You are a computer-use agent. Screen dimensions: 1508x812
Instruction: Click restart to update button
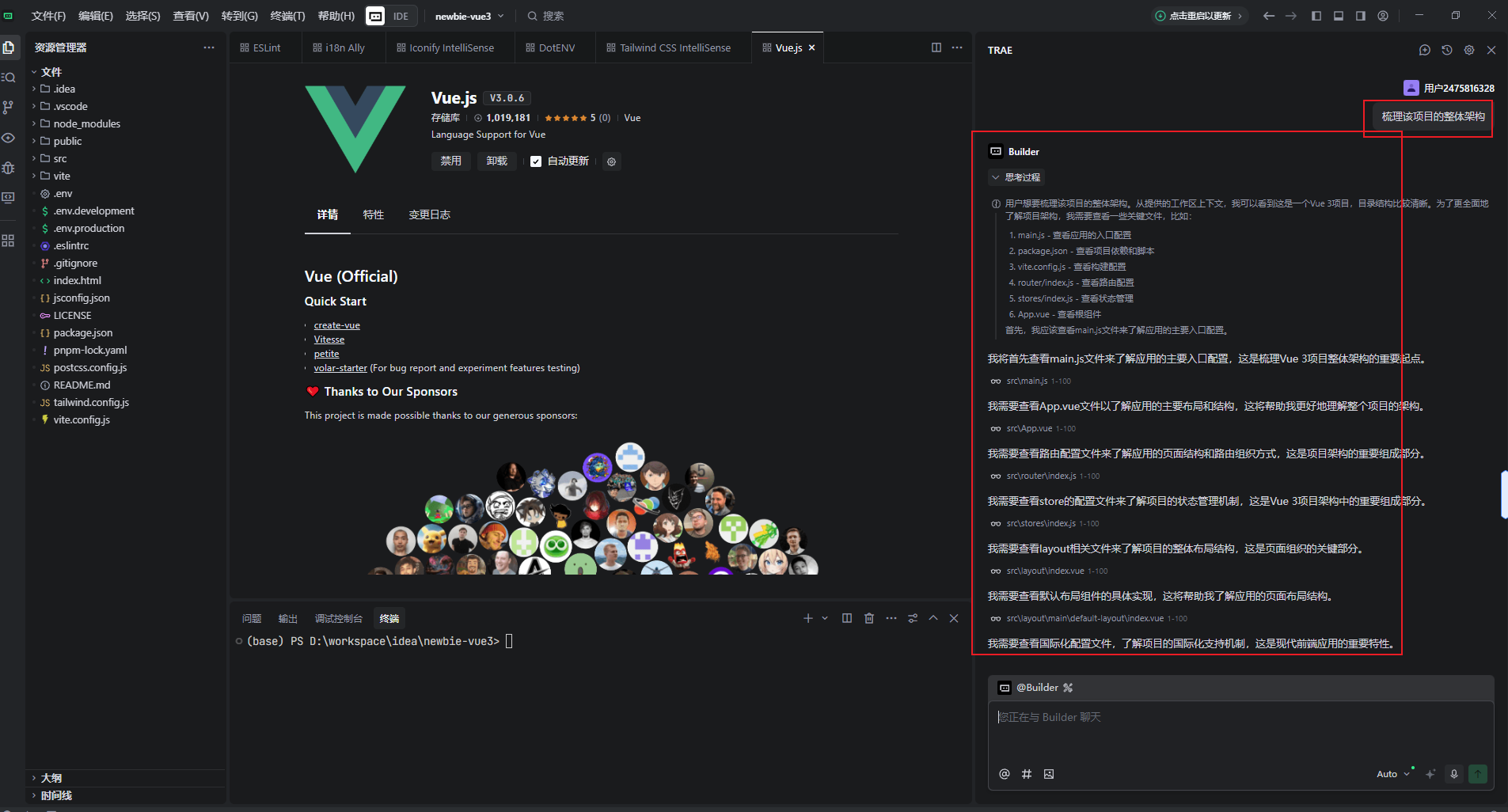click(1199, 16)
